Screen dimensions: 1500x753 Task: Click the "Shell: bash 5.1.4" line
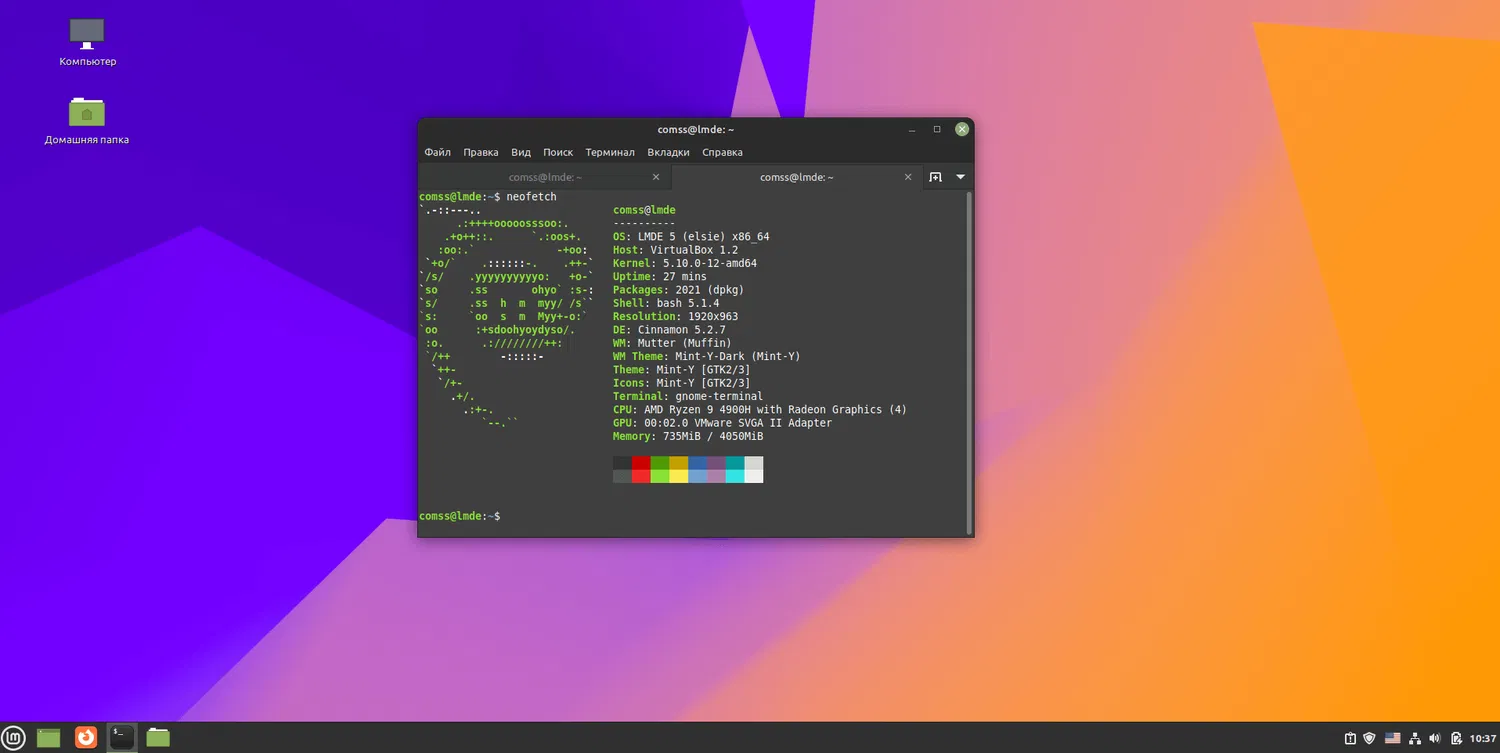click(x=666, y=303)
